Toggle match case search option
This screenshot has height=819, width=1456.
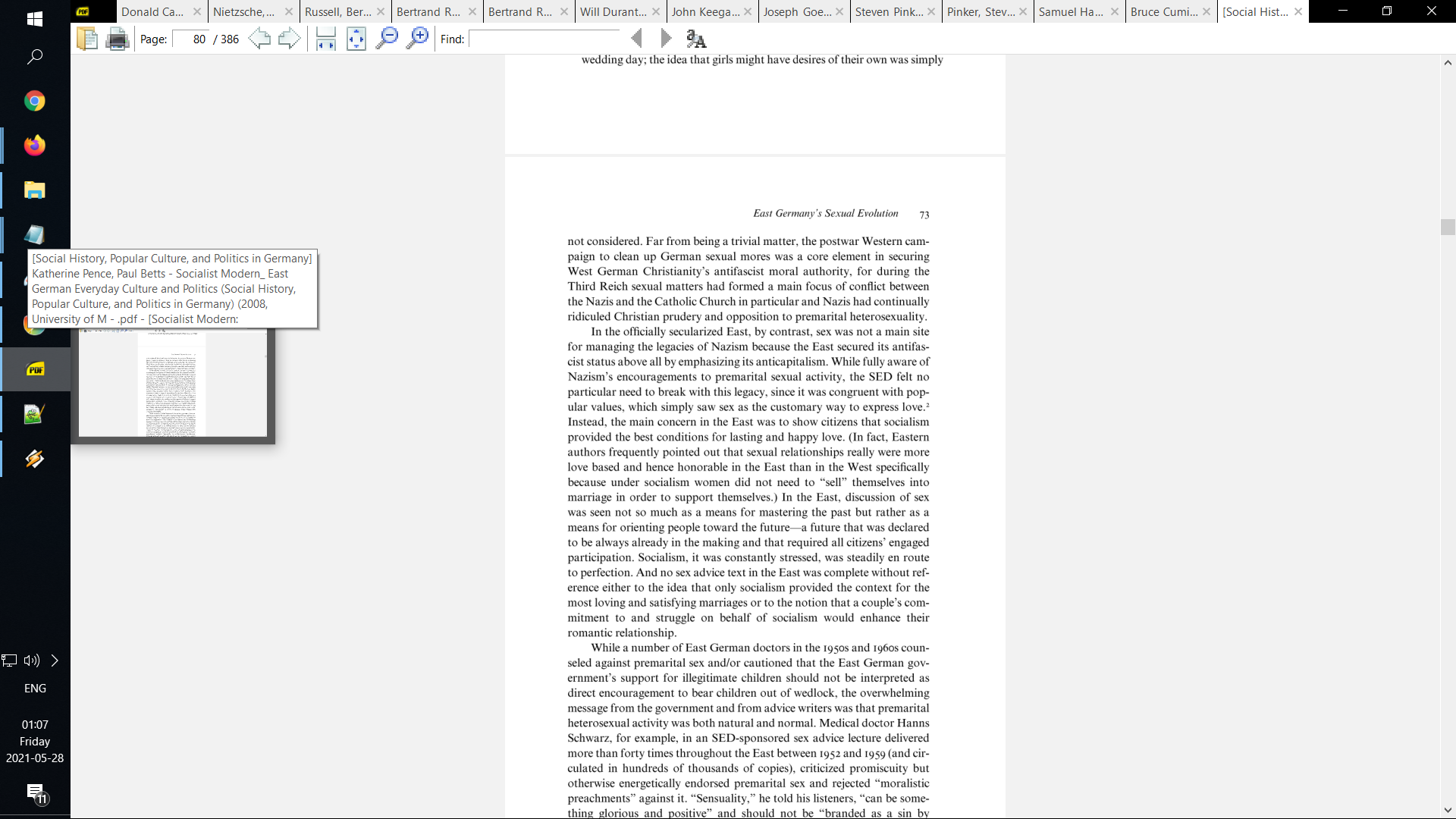[695, 39]
